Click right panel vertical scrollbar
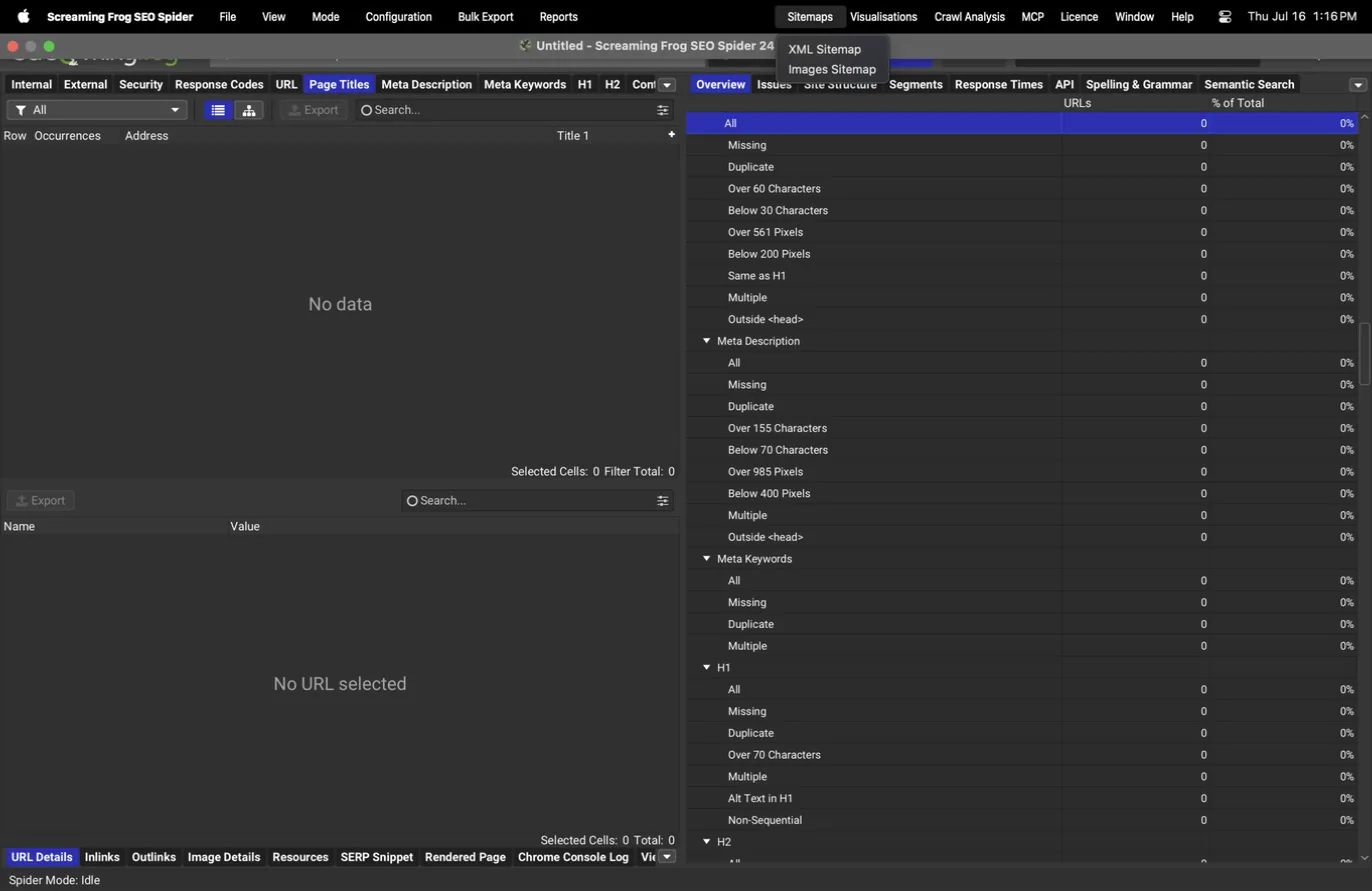The width and height of the screenshot is (1372, 891). [1363, 353]
